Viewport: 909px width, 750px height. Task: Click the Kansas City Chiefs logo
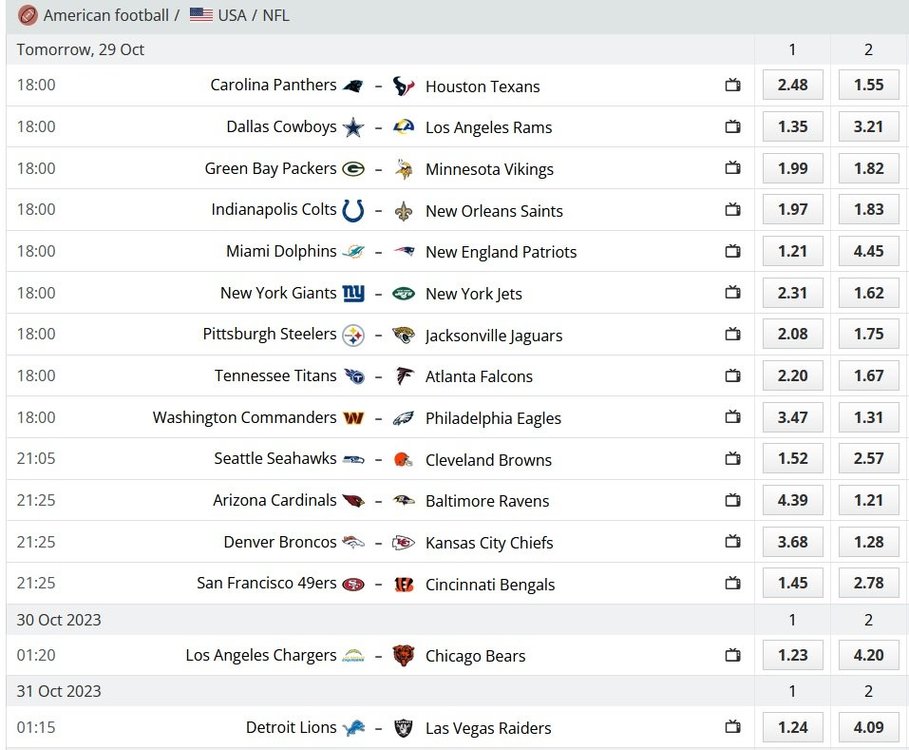[x=403, y=543]
